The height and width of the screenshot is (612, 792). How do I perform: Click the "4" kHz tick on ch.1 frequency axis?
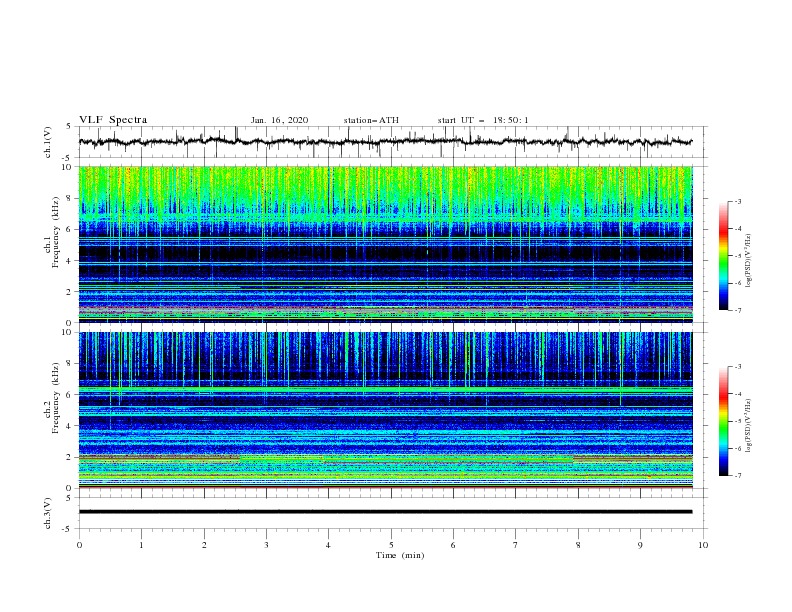(69, 261)
